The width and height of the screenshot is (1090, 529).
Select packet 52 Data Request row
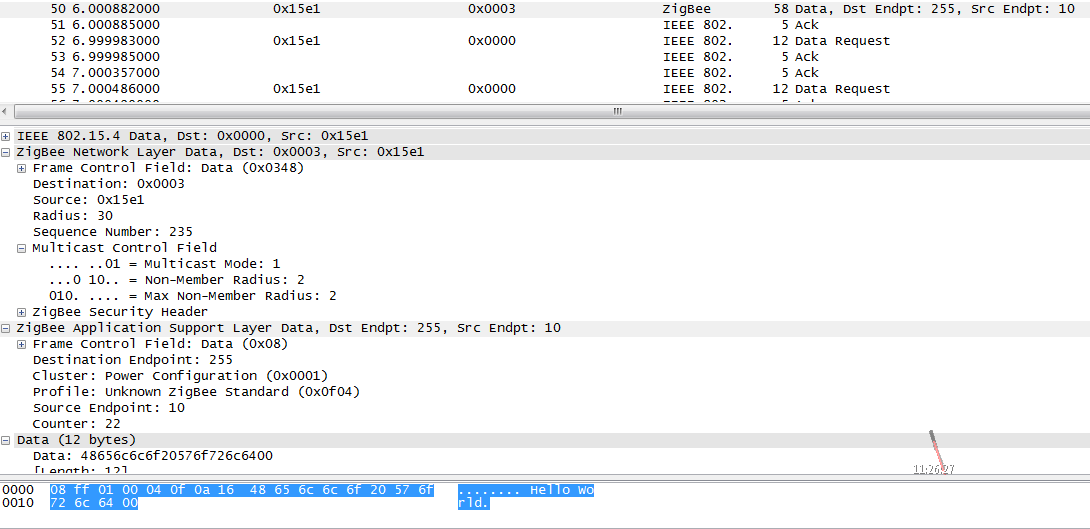[545, 41]
